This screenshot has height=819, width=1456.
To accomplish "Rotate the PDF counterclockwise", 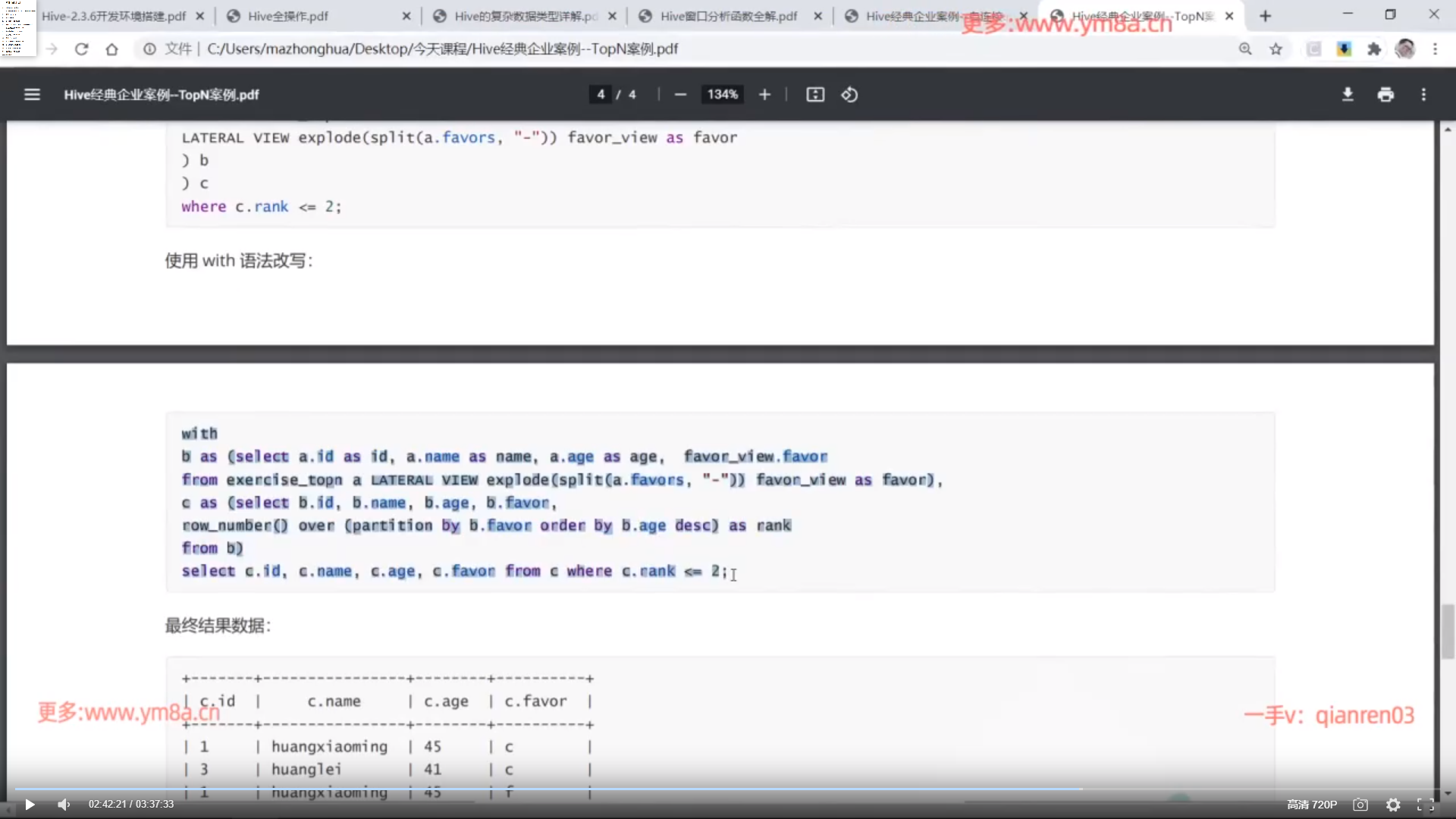I will [x=849, y=95].
